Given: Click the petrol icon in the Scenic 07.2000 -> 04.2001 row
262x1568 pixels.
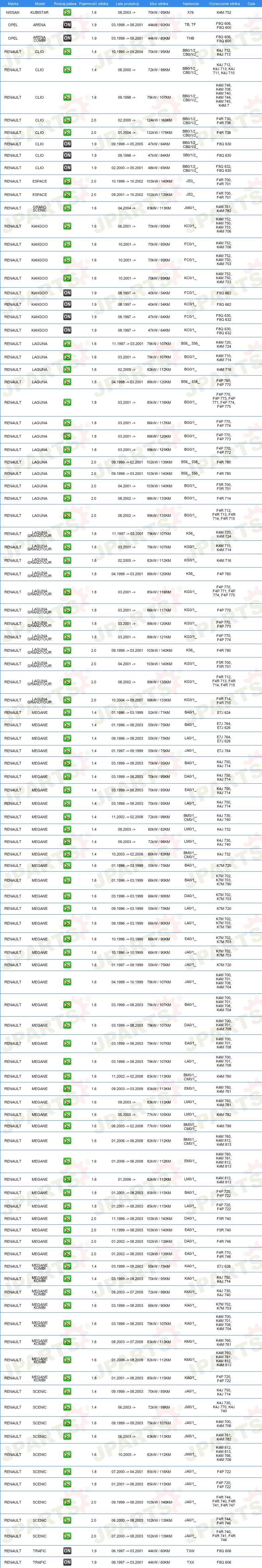Looking at the screenshot, I should (67, 1471).
